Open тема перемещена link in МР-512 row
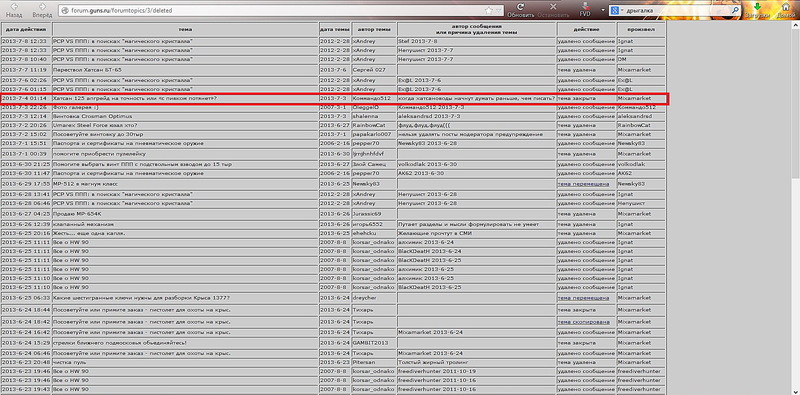Viewport: 800px width, 395px height. click(x=583, y=183)
